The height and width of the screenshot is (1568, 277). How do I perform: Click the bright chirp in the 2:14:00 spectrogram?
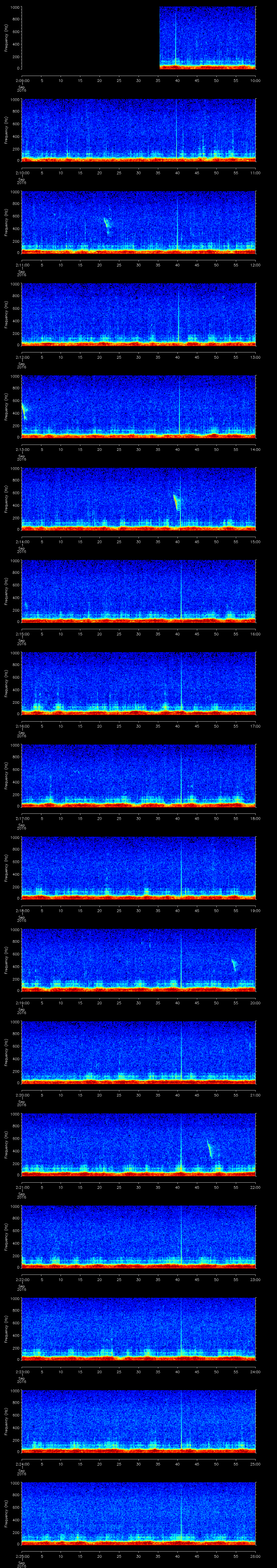tap(177, 502)
